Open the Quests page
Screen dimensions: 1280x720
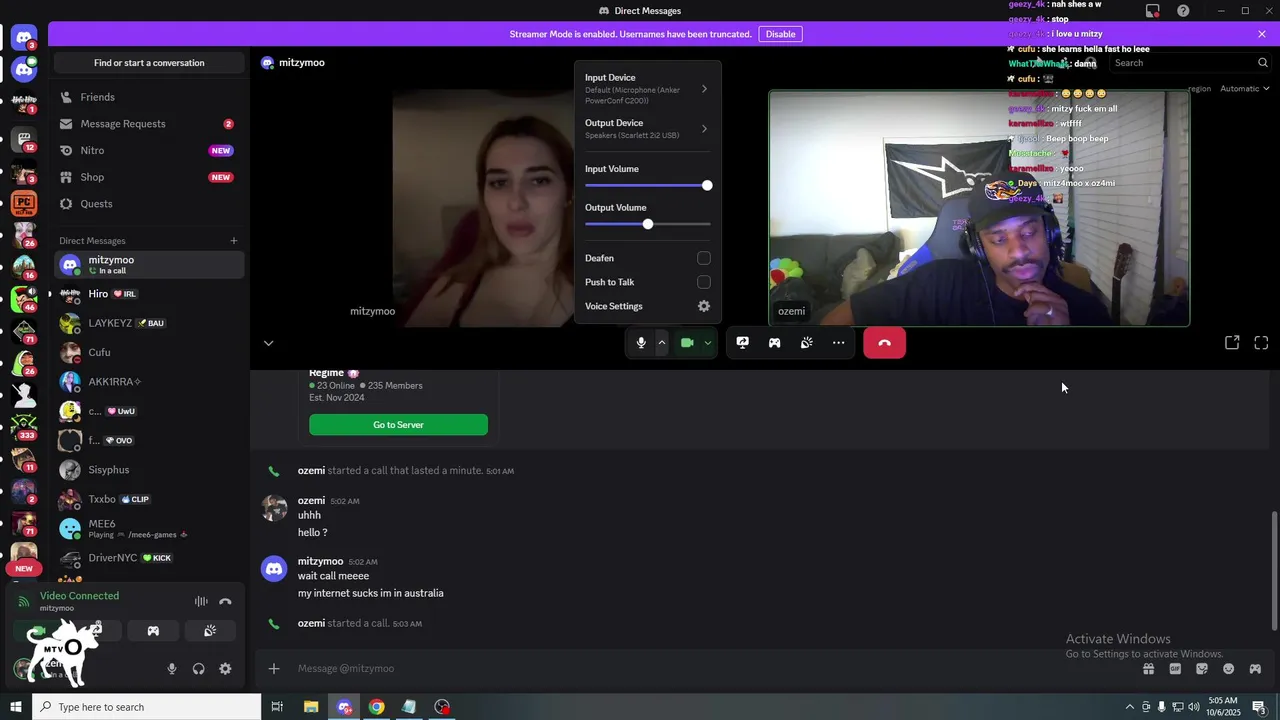[149, 204]
